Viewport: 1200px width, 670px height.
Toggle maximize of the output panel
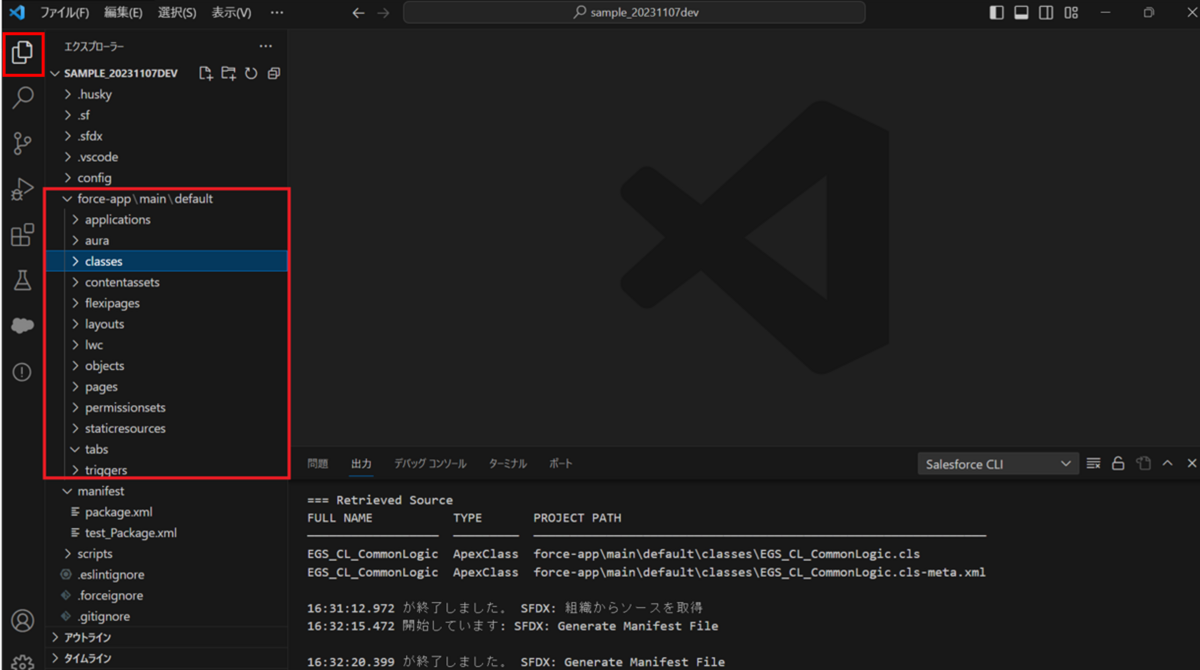1166,463
